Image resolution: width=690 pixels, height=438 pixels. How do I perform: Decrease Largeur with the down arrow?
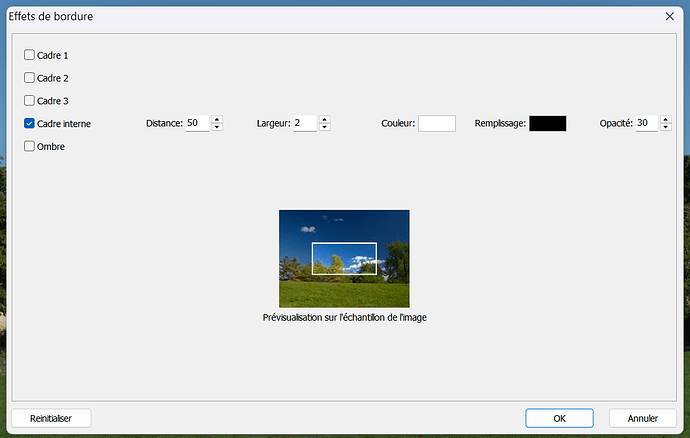click(x=325, y=128)
